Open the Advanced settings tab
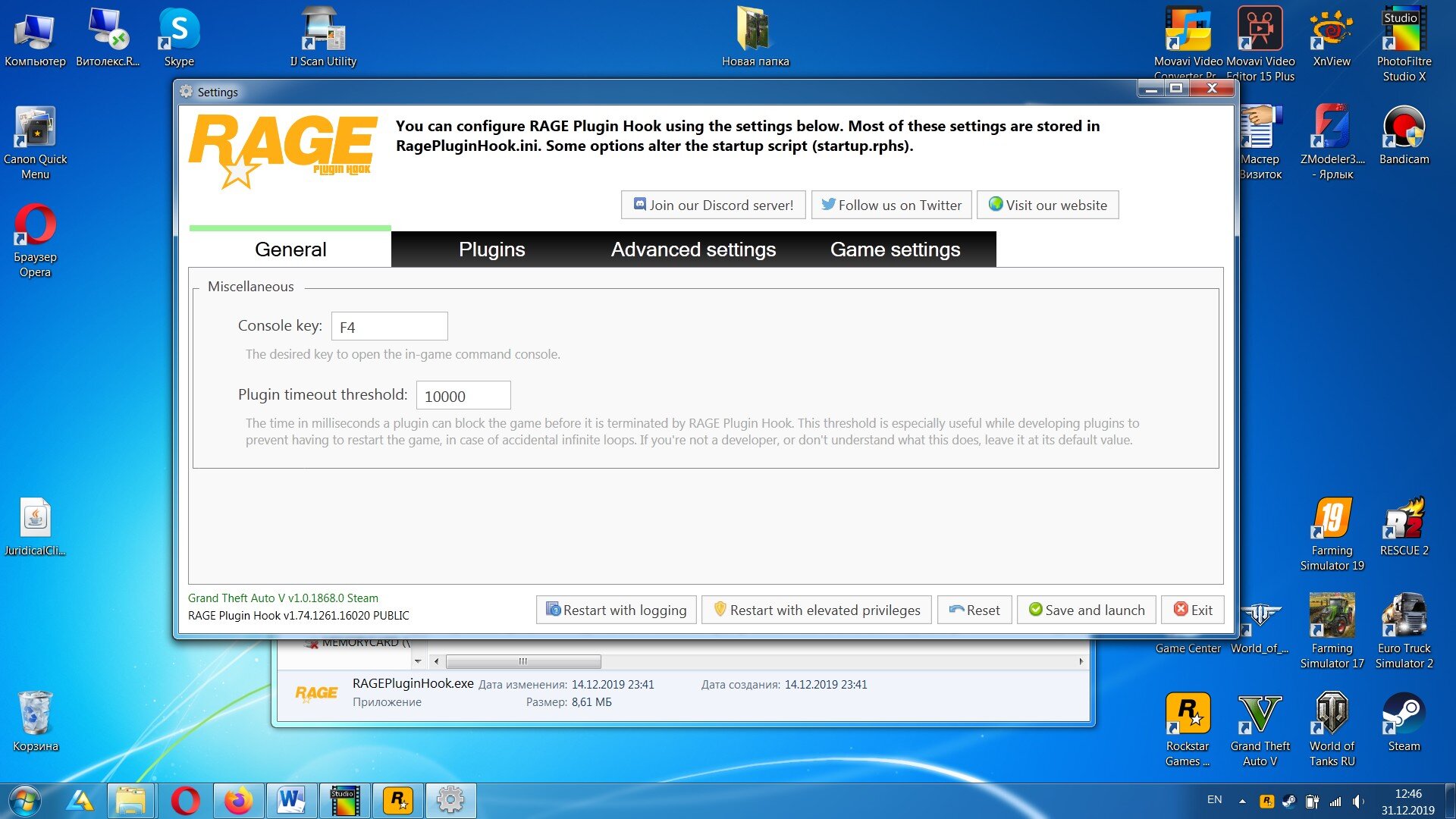The width and height of the screenshot is (1456, 819). tap(693, 249)
